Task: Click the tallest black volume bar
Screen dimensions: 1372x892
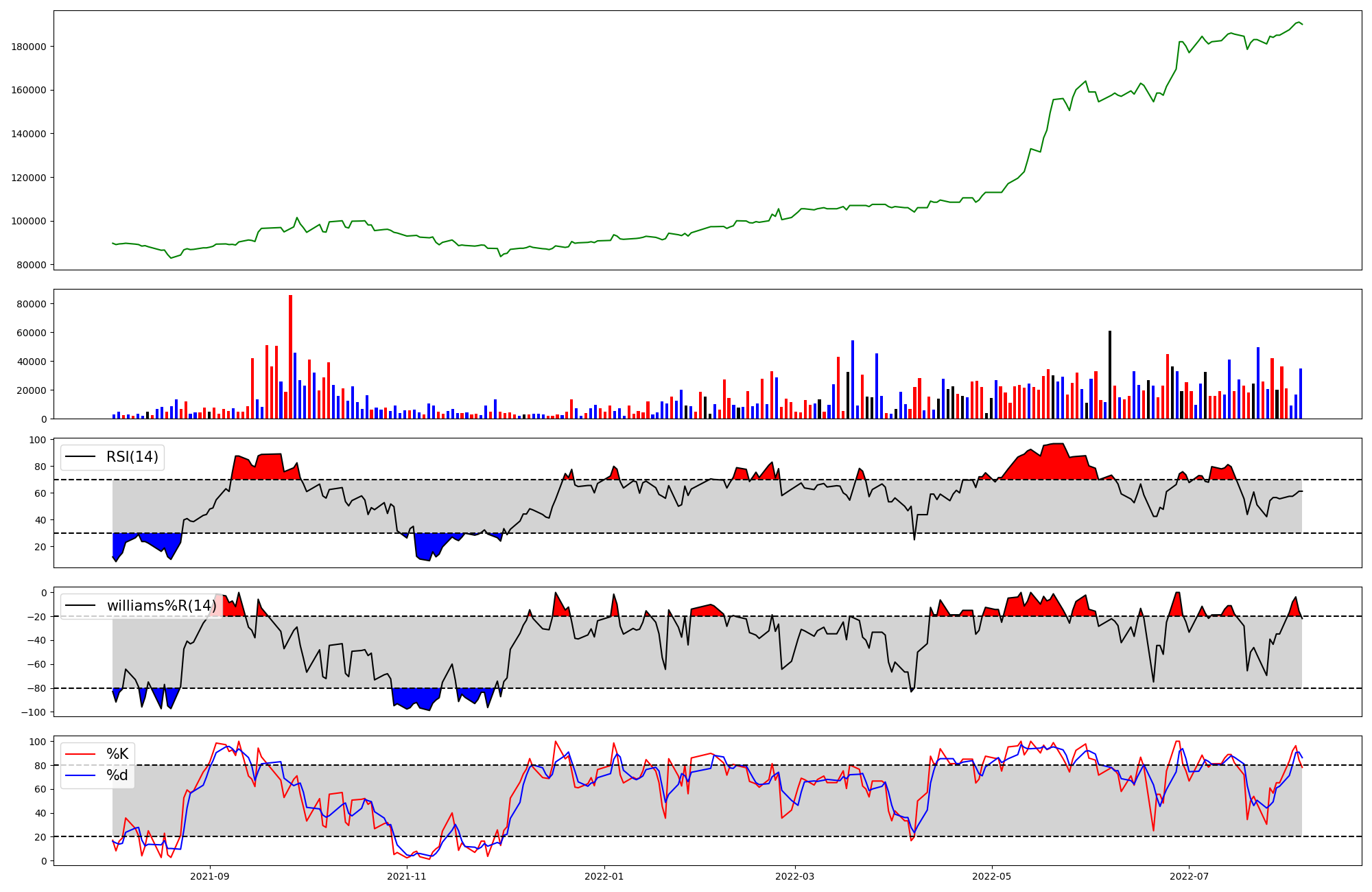Action: click(x=1110, y=375)
